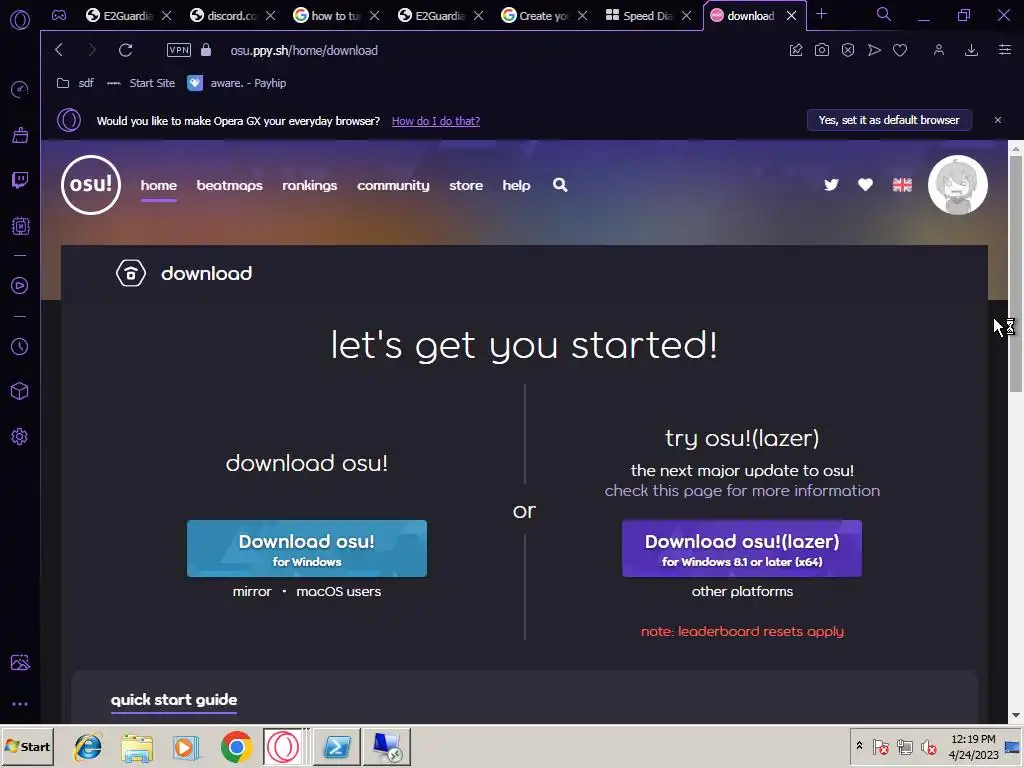Image resolution: width=1024 pixels, height=768 pixels.
Task: Open GX Control speedometer icon in sidebar
Action: [20, 89]
